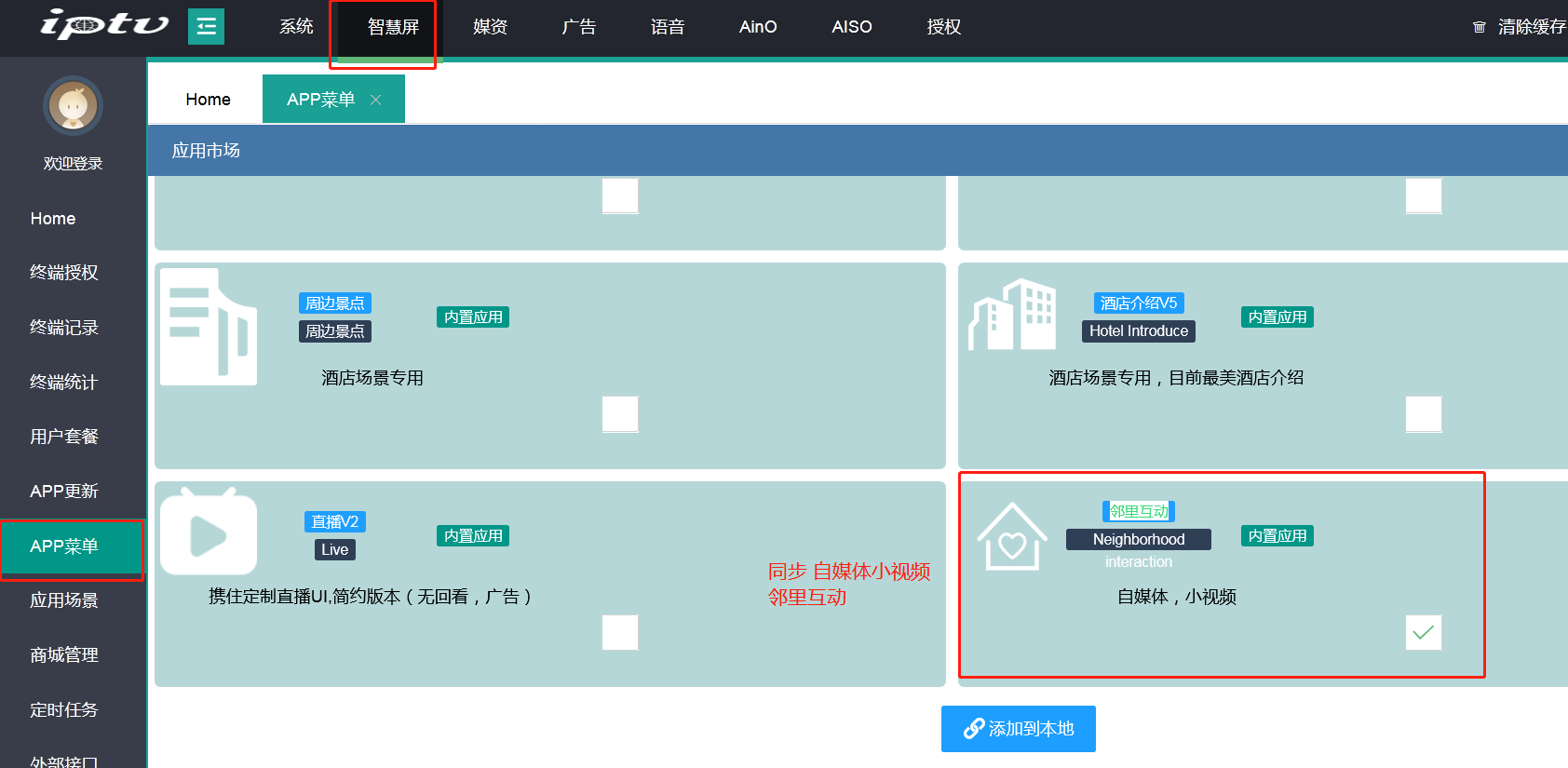Click the hotel buildings app icon
1568x768 pixels.
click(x=1011, y=315)
